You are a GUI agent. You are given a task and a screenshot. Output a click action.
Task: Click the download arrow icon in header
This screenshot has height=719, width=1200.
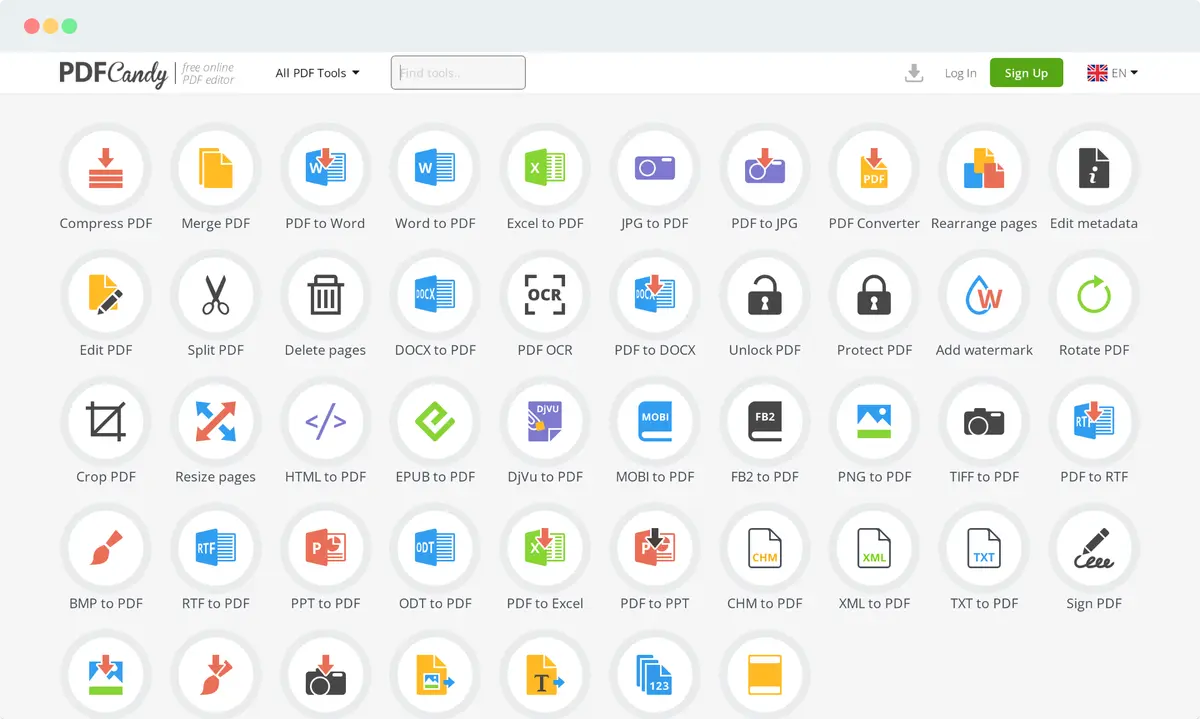point(913,73)
